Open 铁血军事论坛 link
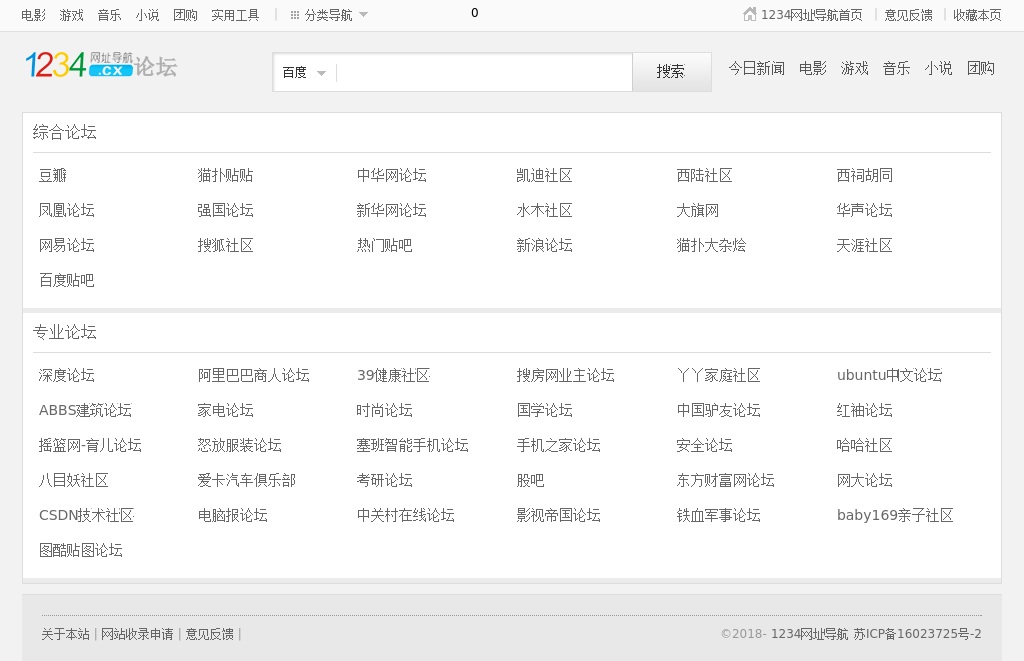 (718, 516)
